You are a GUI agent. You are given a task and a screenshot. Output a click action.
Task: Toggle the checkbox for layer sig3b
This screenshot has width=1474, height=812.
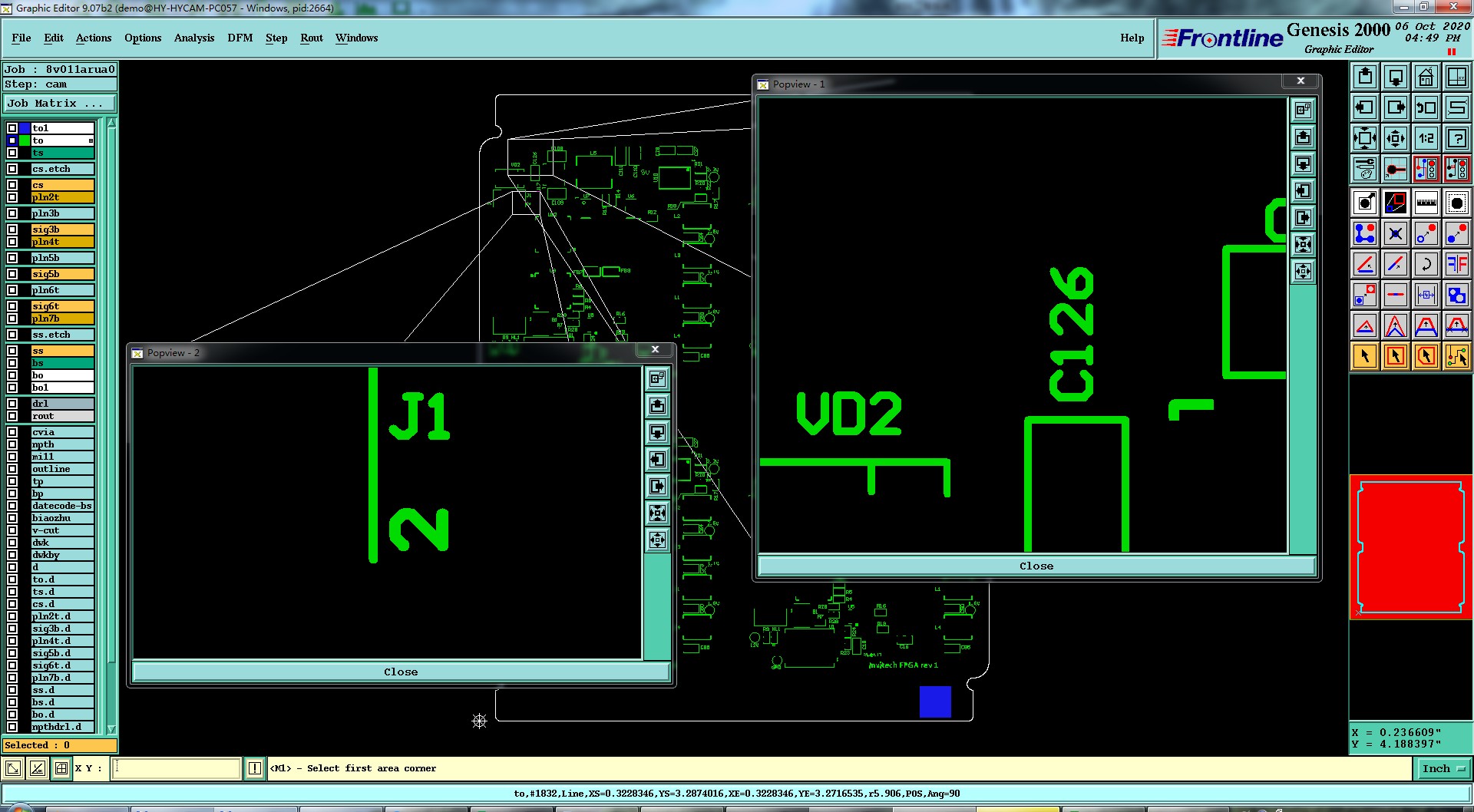(12, 229)
